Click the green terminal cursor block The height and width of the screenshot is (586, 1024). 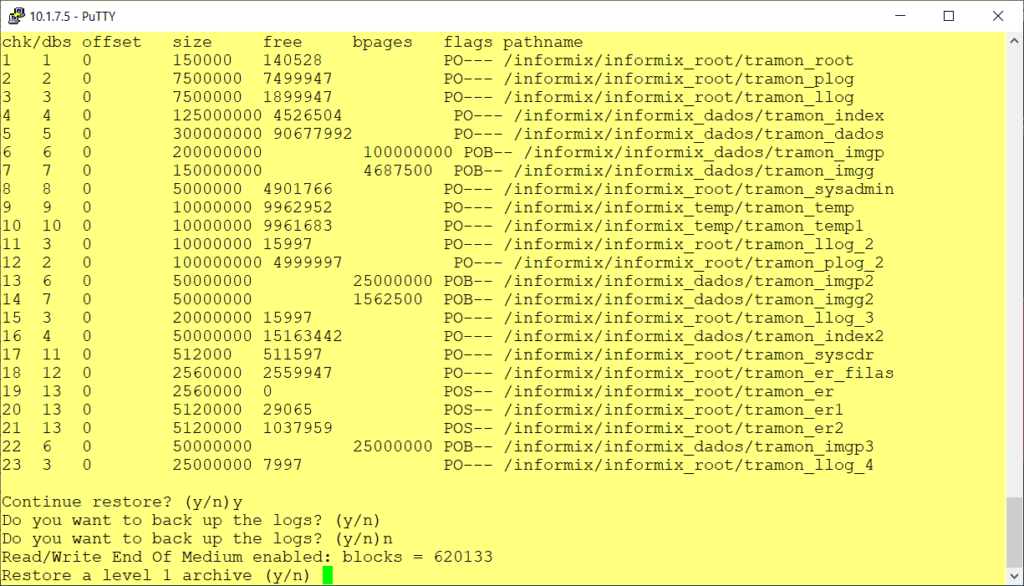(x=326, y=575)
